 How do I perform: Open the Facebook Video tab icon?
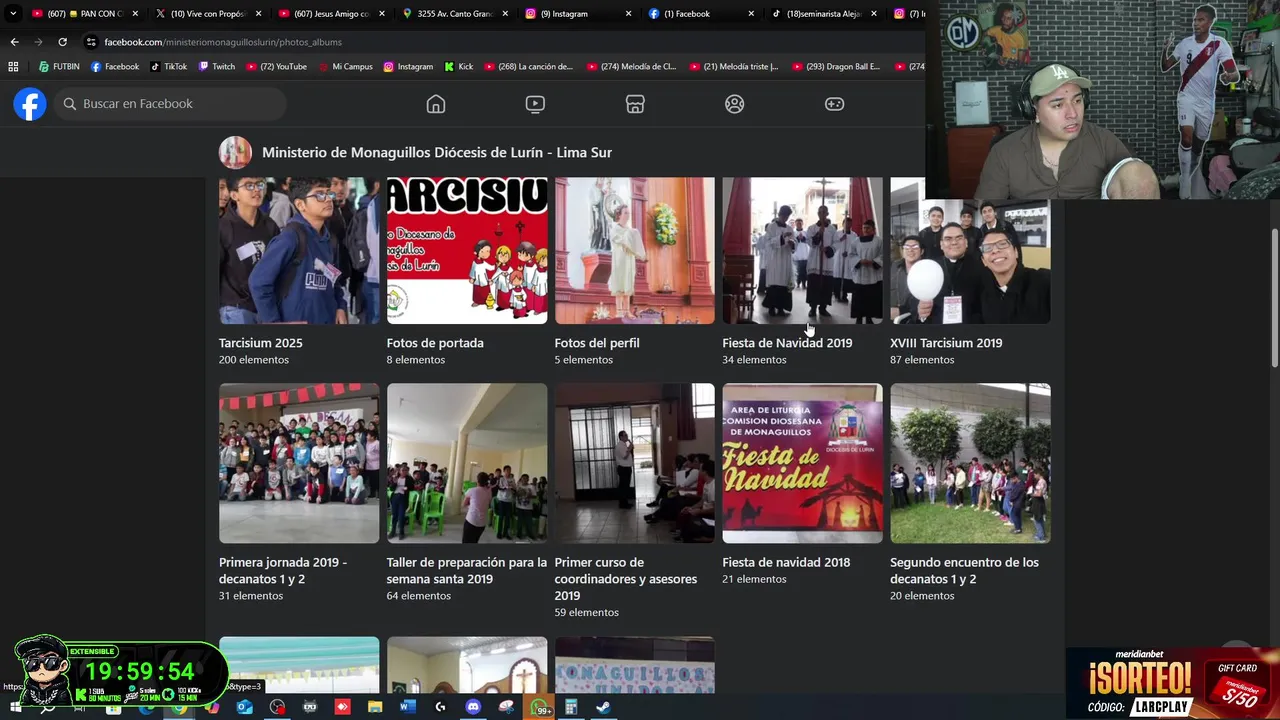click(x=535, y=104)
